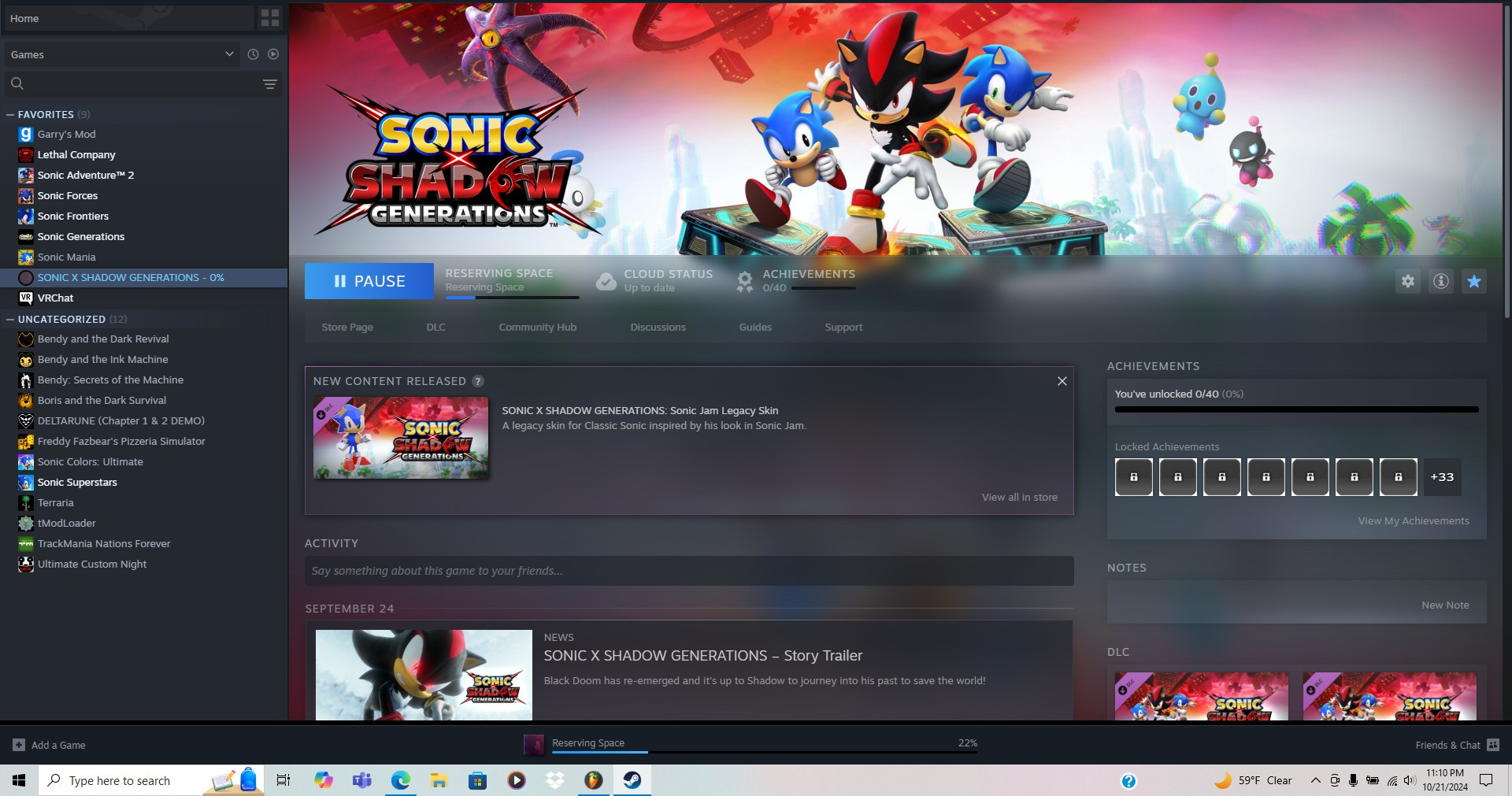Open Dropbox icon in taskbar
Viewport: 1512px width, 796px height.
[x=555, y=780]
